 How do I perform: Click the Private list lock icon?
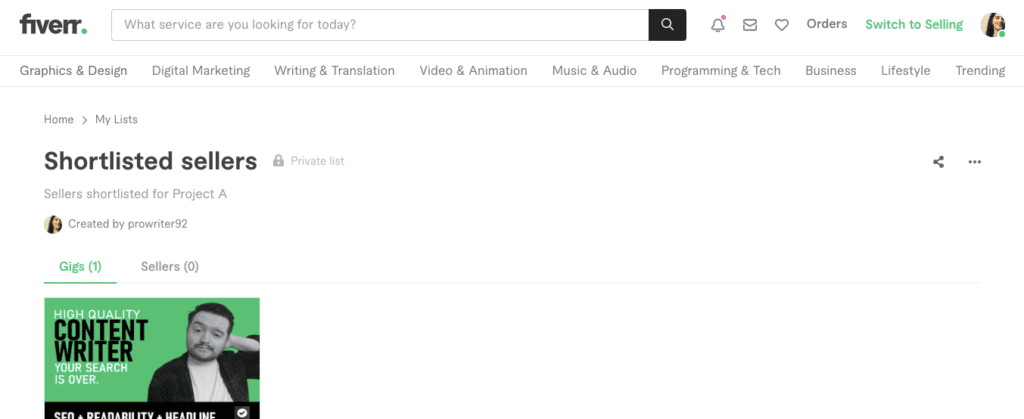tap(278, 161)
